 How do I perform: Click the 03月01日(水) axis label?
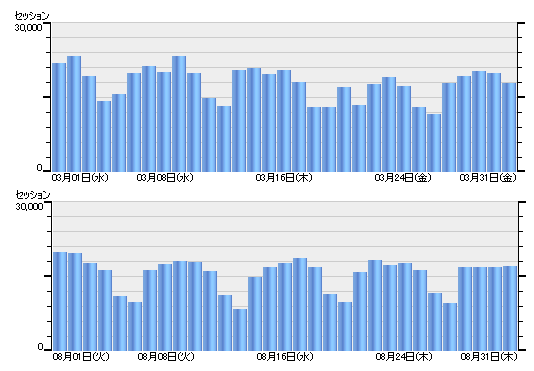[x=80, y=177]
